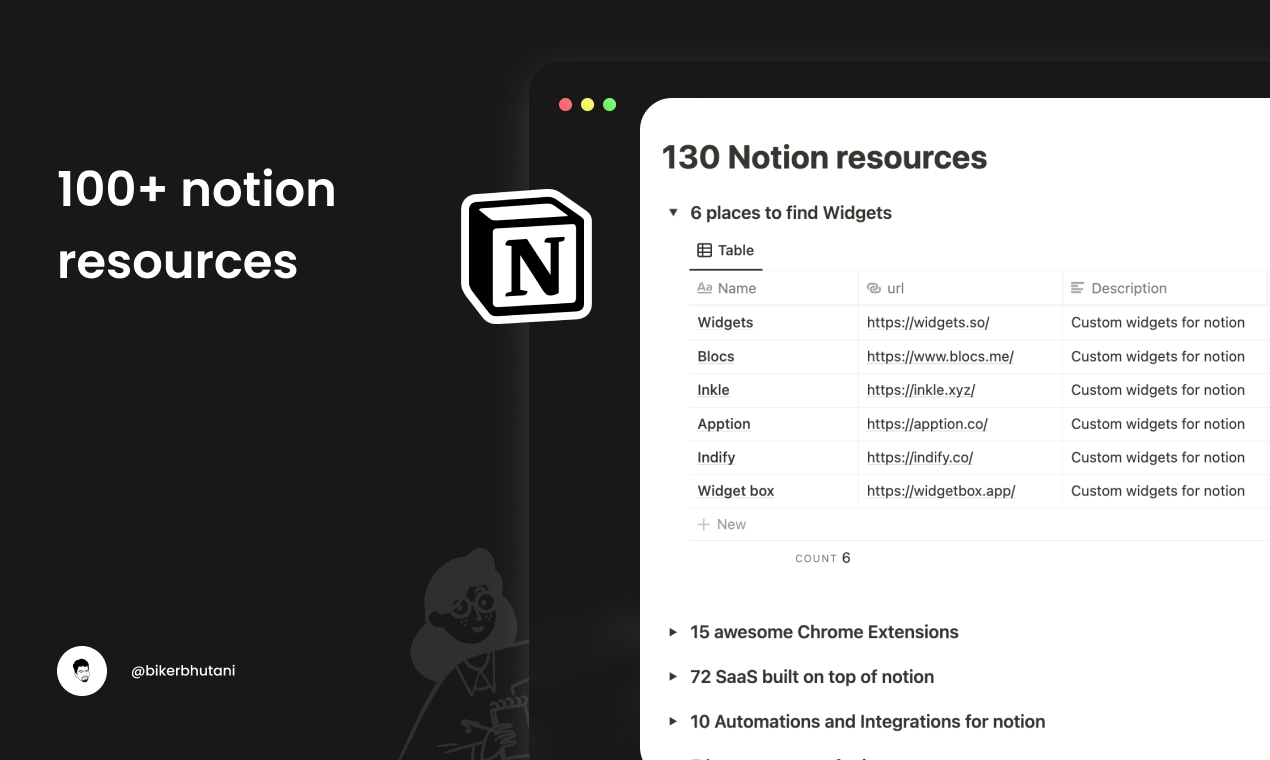Select the Blocs name cell
1270x760 pixels.
pyautogui.click(x=774, y=356)
